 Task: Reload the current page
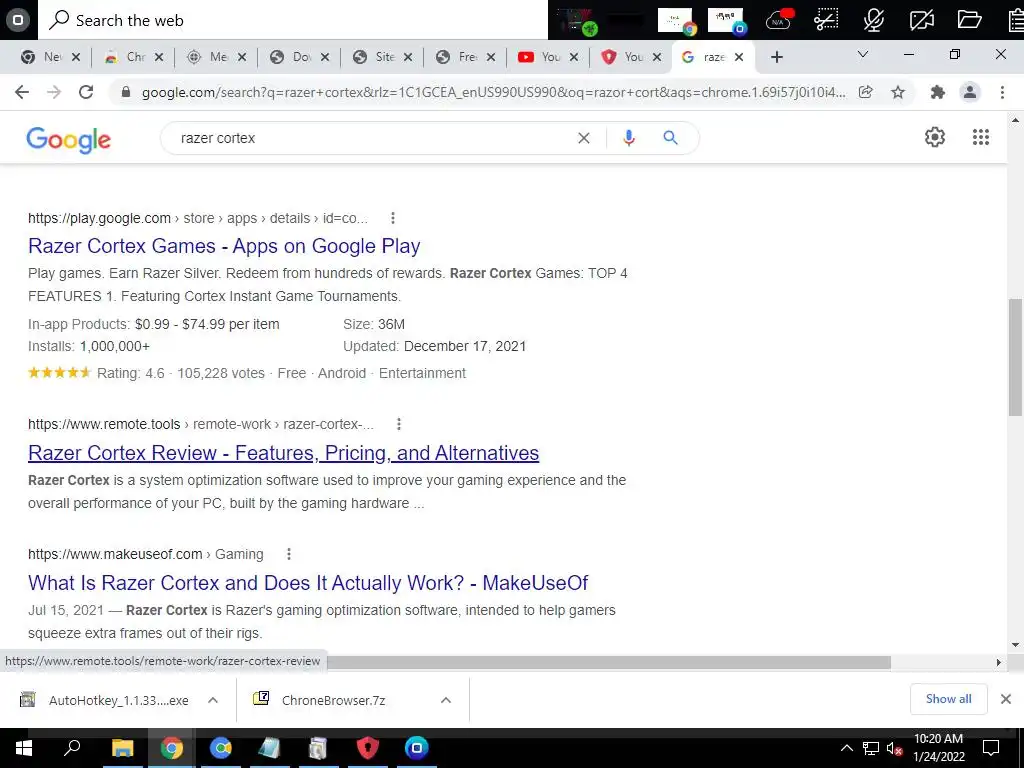click(86, 92)
